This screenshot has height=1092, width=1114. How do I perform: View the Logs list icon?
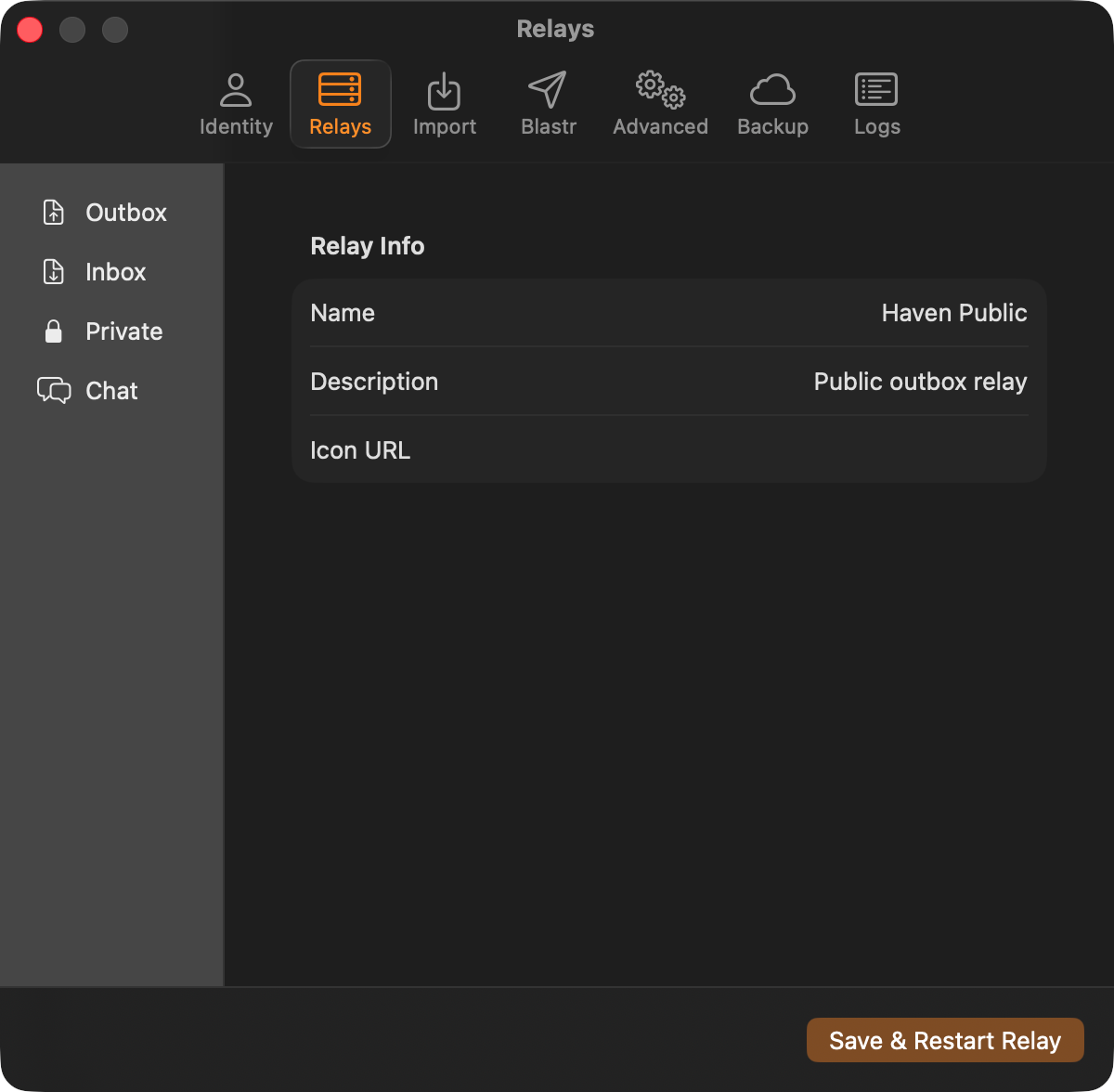coord(876,90)
